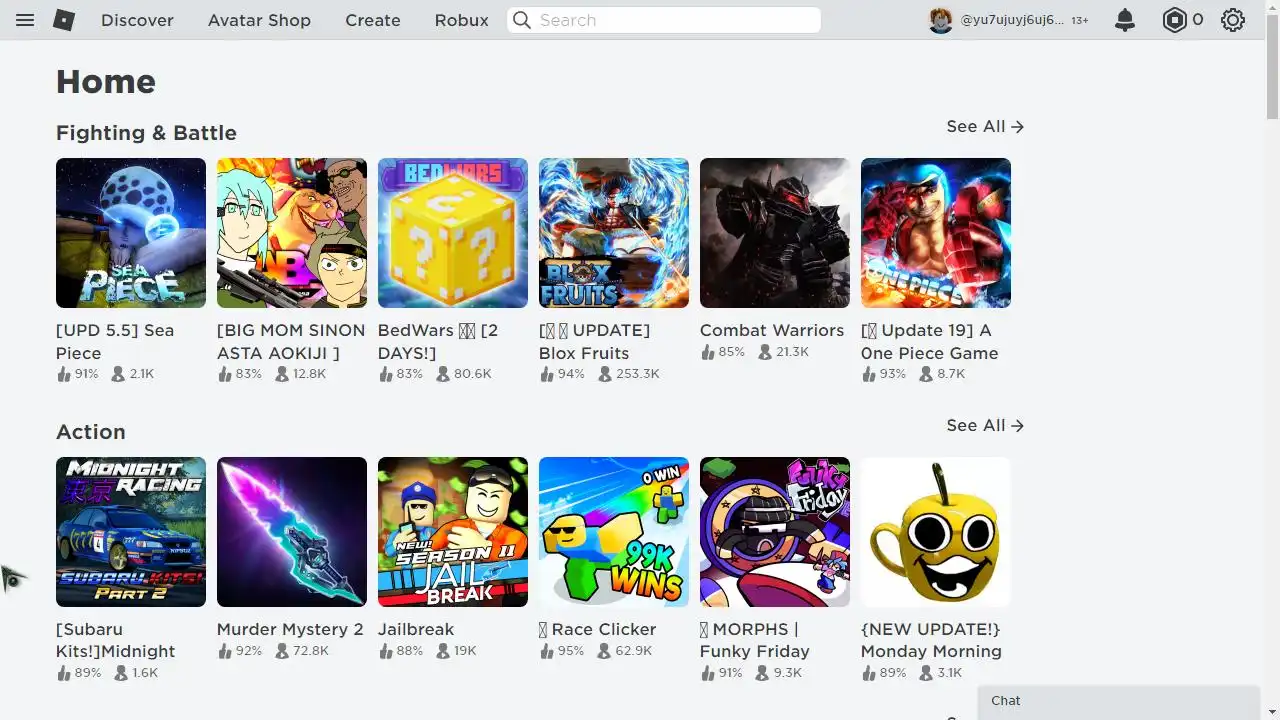Open the Monday Morning yellow mug thumbnail

click(936, 532)
